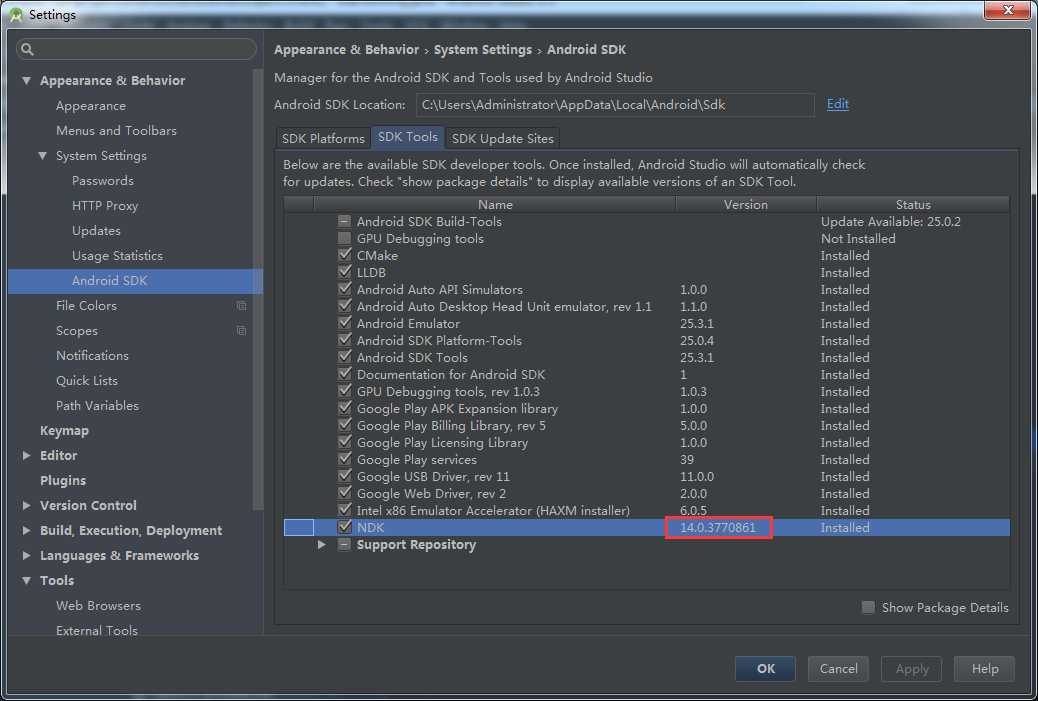This screenshot has width=1038, height=701.
Task: Collapse the System Settings tree node
Action: tap(42, 156)
